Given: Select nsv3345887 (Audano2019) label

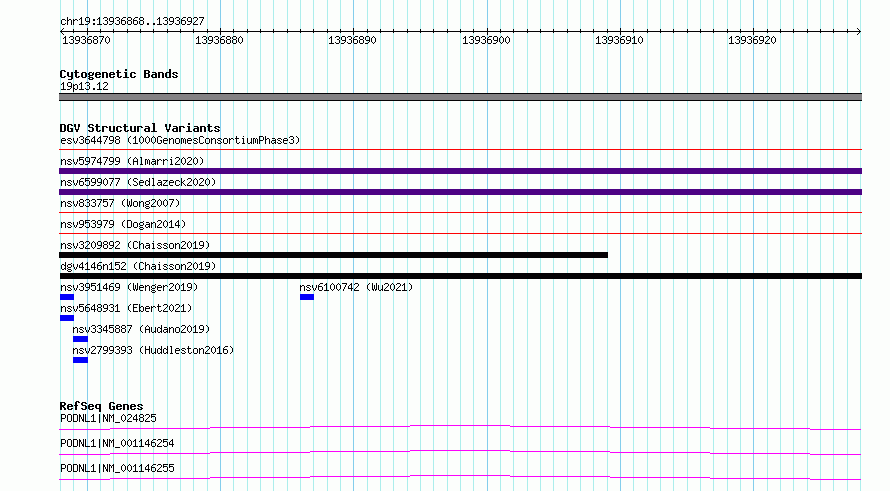Looking at the screenshot, I should tap(141, 329).
